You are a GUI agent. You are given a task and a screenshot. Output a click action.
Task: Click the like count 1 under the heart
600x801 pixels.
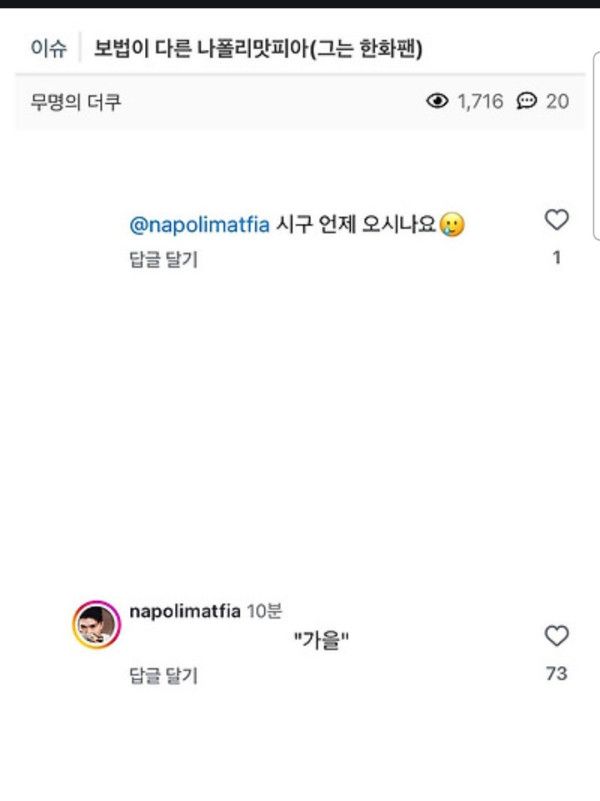[x=556, y=258]
